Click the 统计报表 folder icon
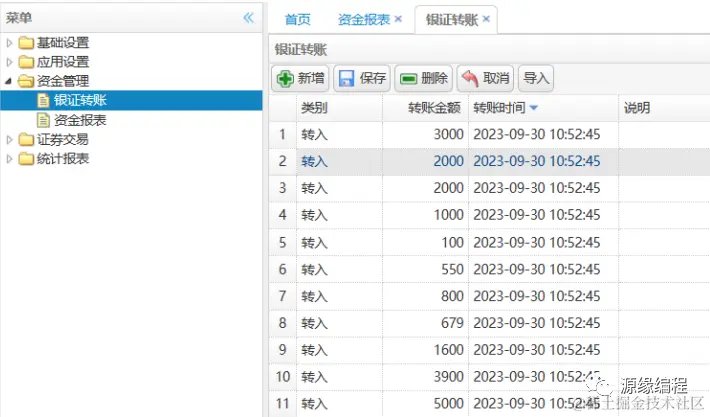710x417 pixels. [x=26, y=159]
